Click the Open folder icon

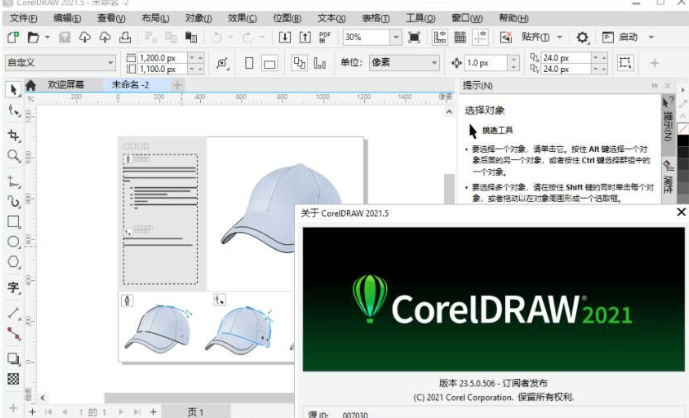33,37
